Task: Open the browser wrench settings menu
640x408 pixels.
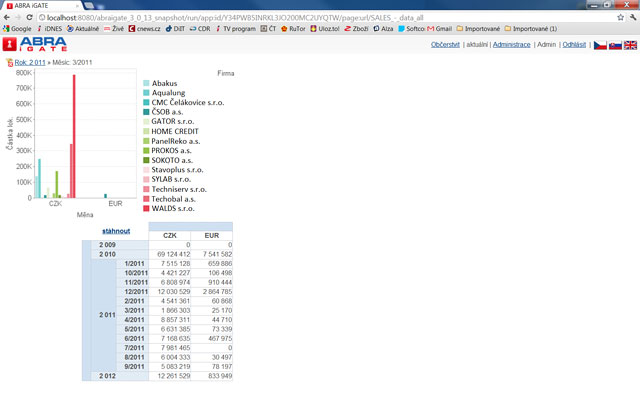Action: [633, 18]
